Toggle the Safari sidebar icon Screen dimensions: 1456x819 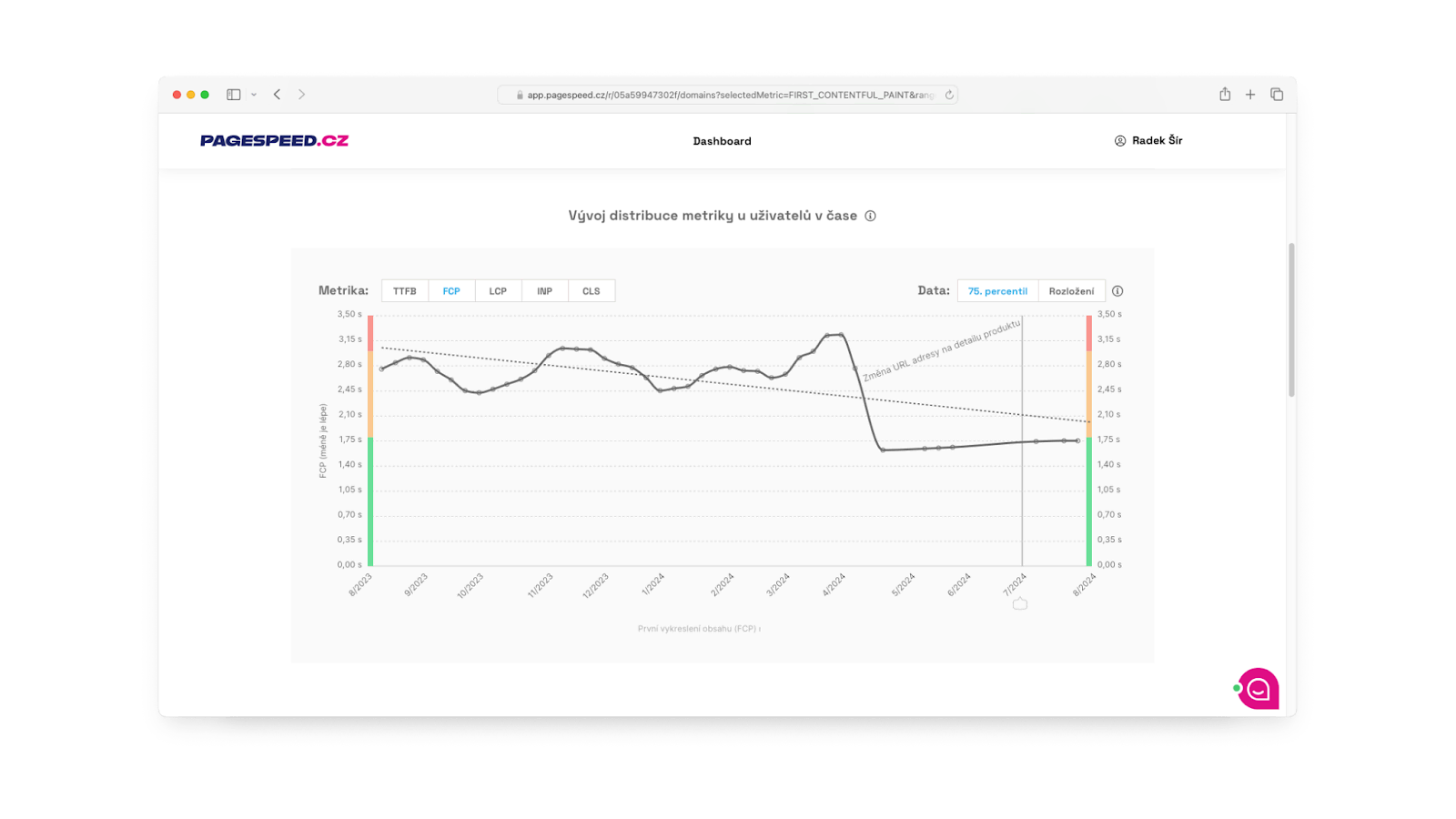click(x=234, y=94)
